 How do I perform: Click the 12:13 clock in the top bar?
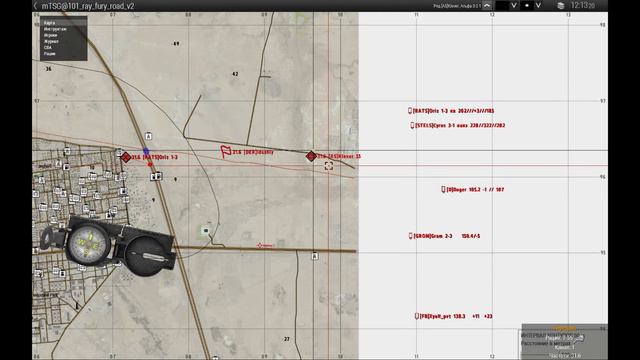click(x=582, y=6)
